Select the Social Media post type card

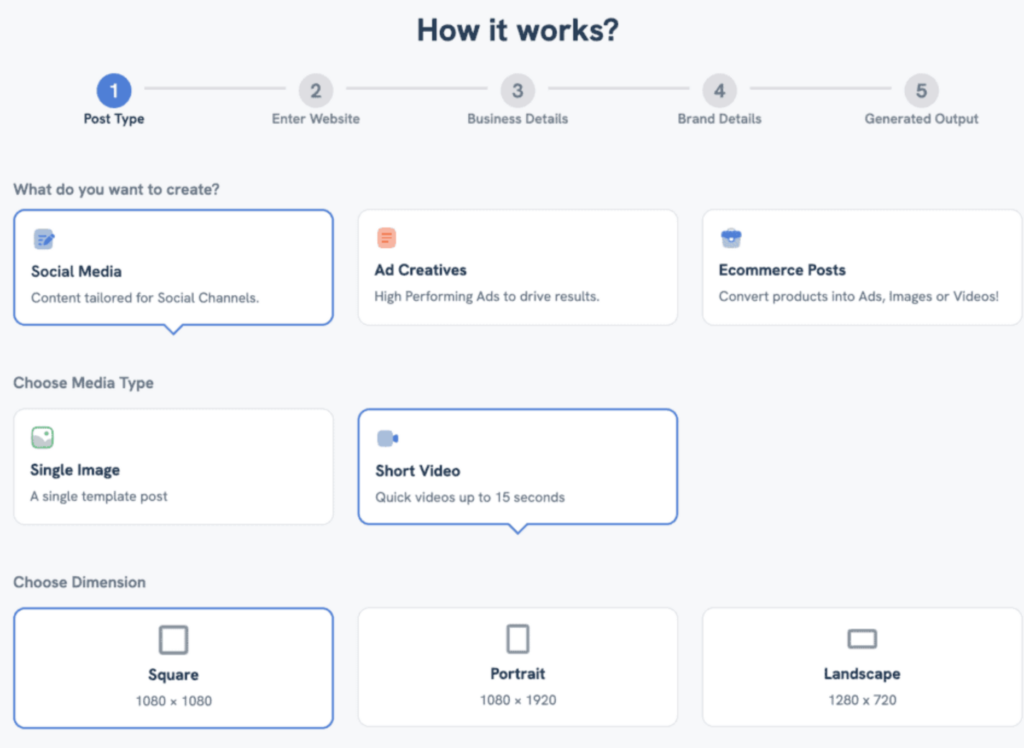(x=173, y=268)
